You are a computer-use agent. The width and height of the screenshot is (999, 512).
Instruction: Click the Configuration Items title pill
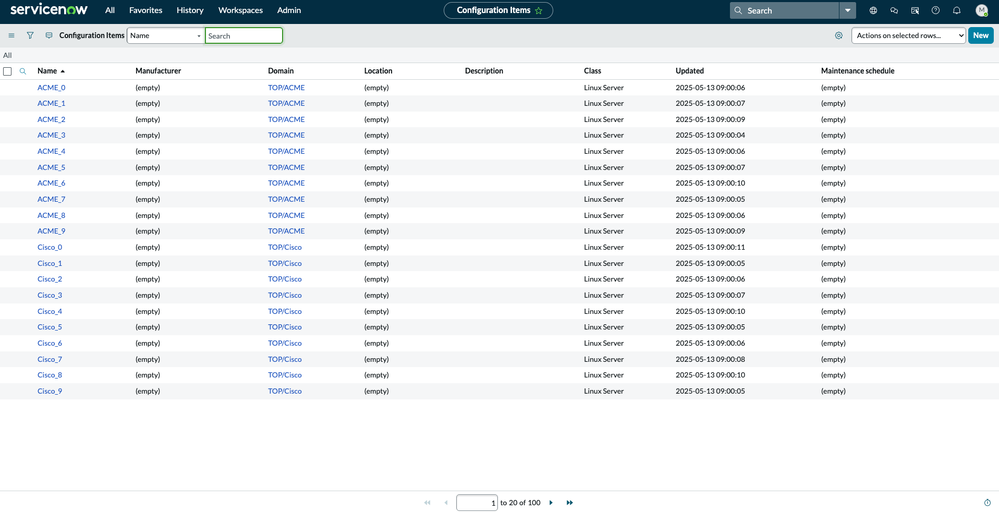tap(498, 10)
